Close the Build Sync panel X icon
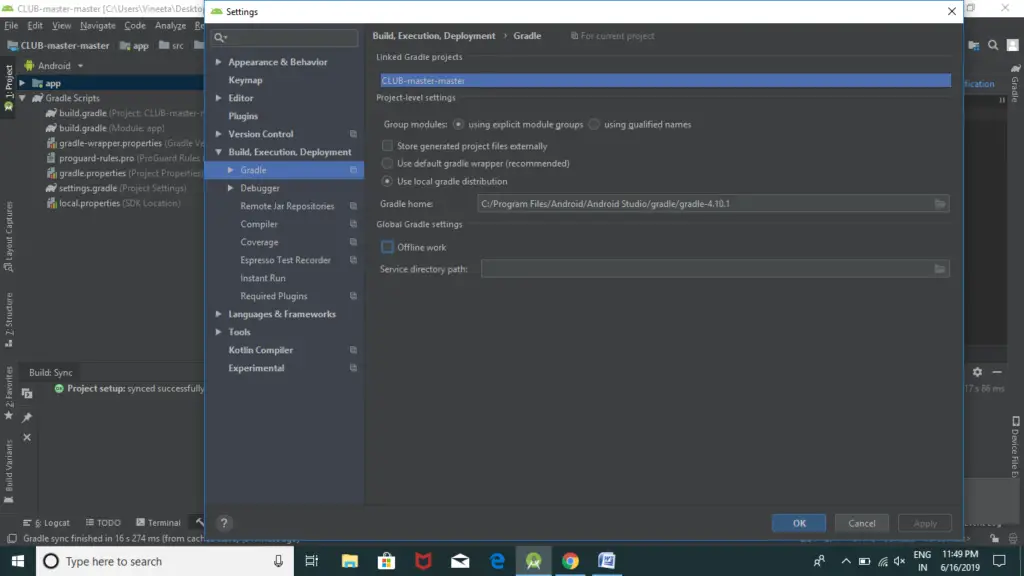Screen dimensions: 1024x576 [x=27, y=438]
